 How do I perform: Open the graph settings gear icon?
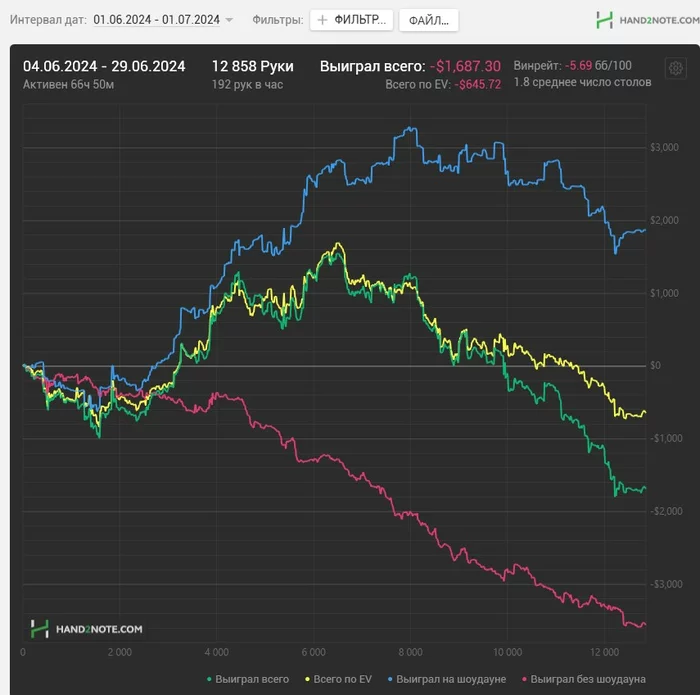pyautogui.click(x=676, y=69)
